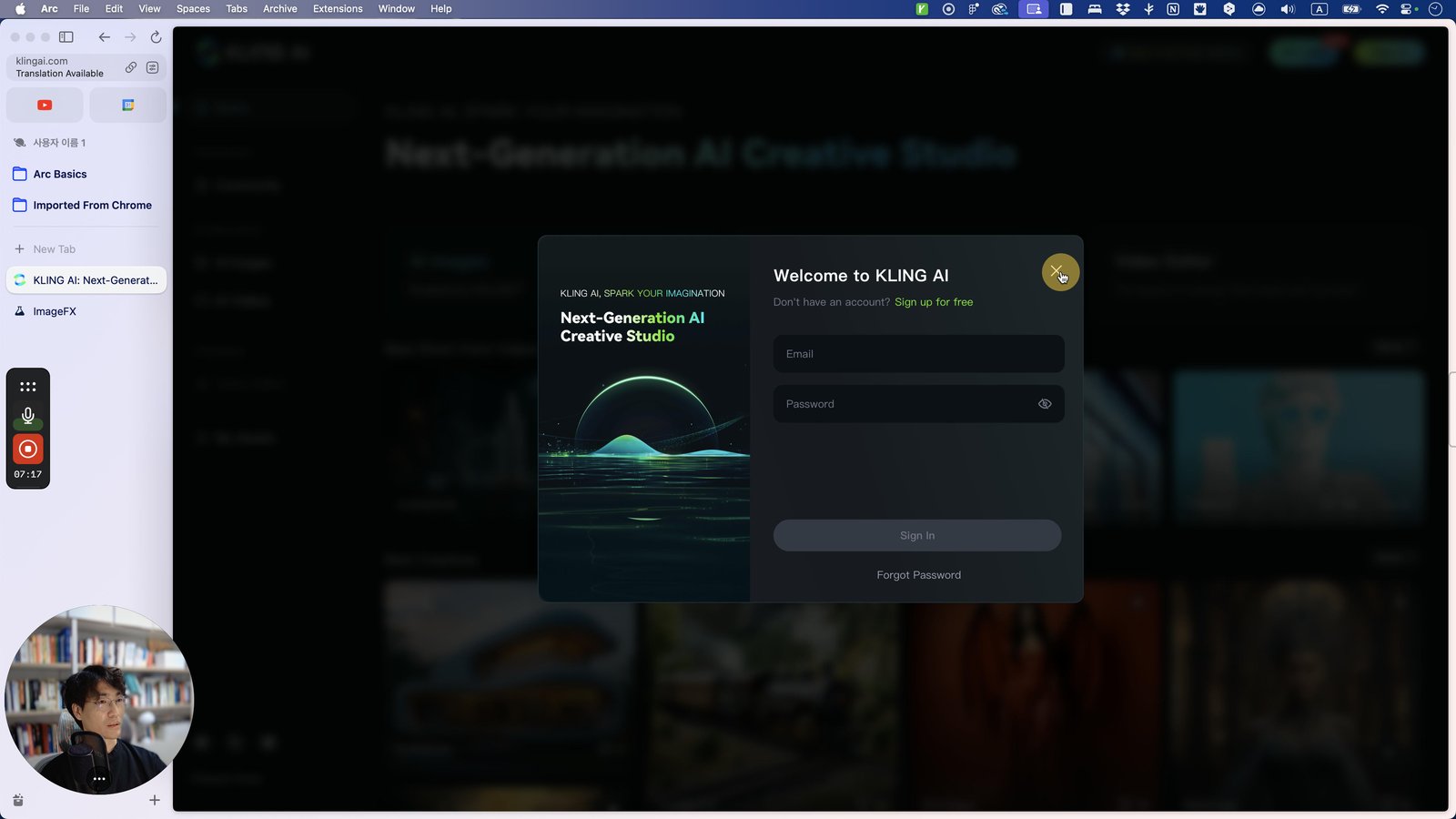Open the Extensions menu
The height and width of the screenshot is (819, 1456).
click(338, 9)
